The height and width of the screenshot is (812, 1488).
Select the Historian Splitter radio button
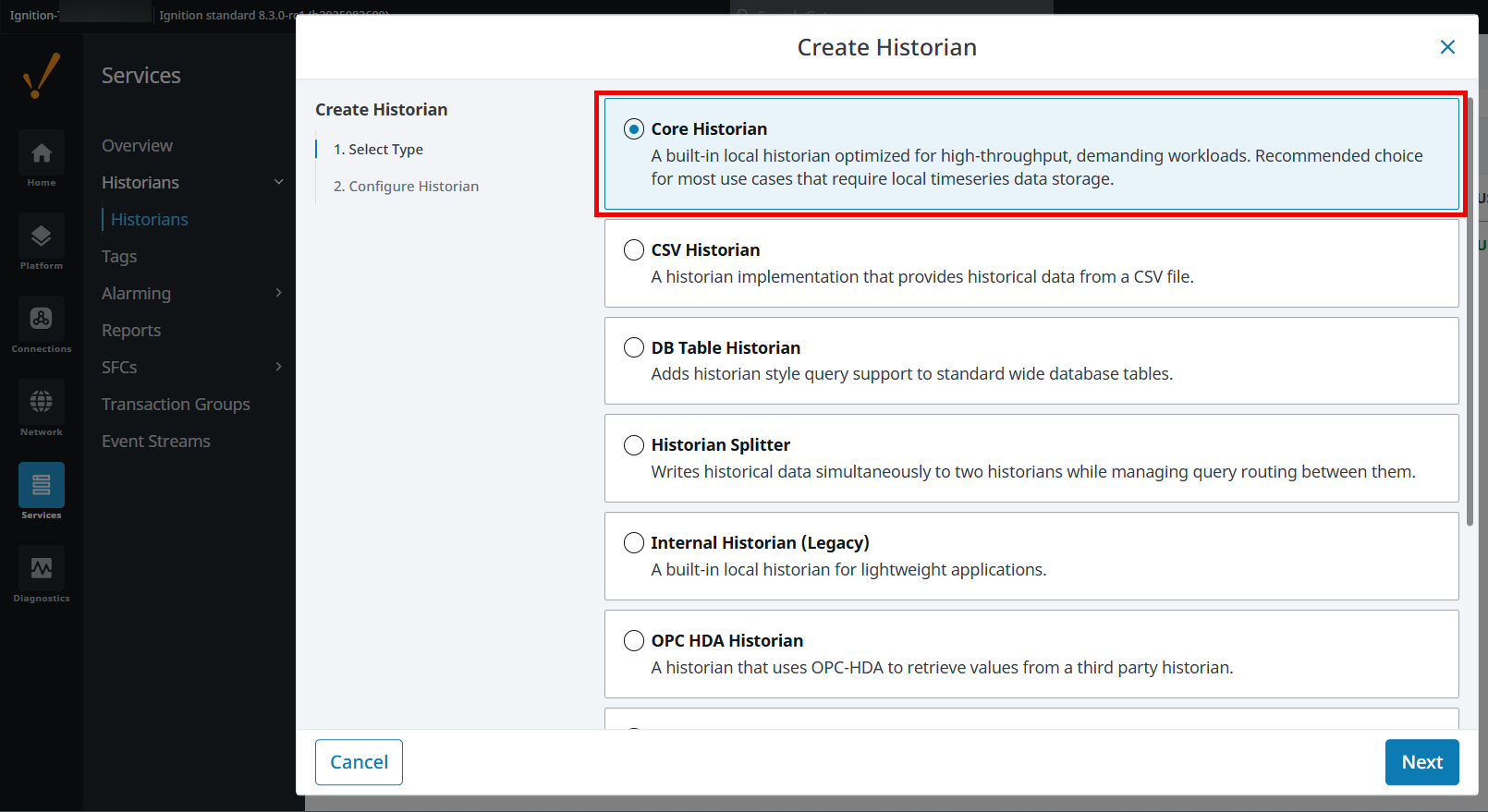point(634,445)
